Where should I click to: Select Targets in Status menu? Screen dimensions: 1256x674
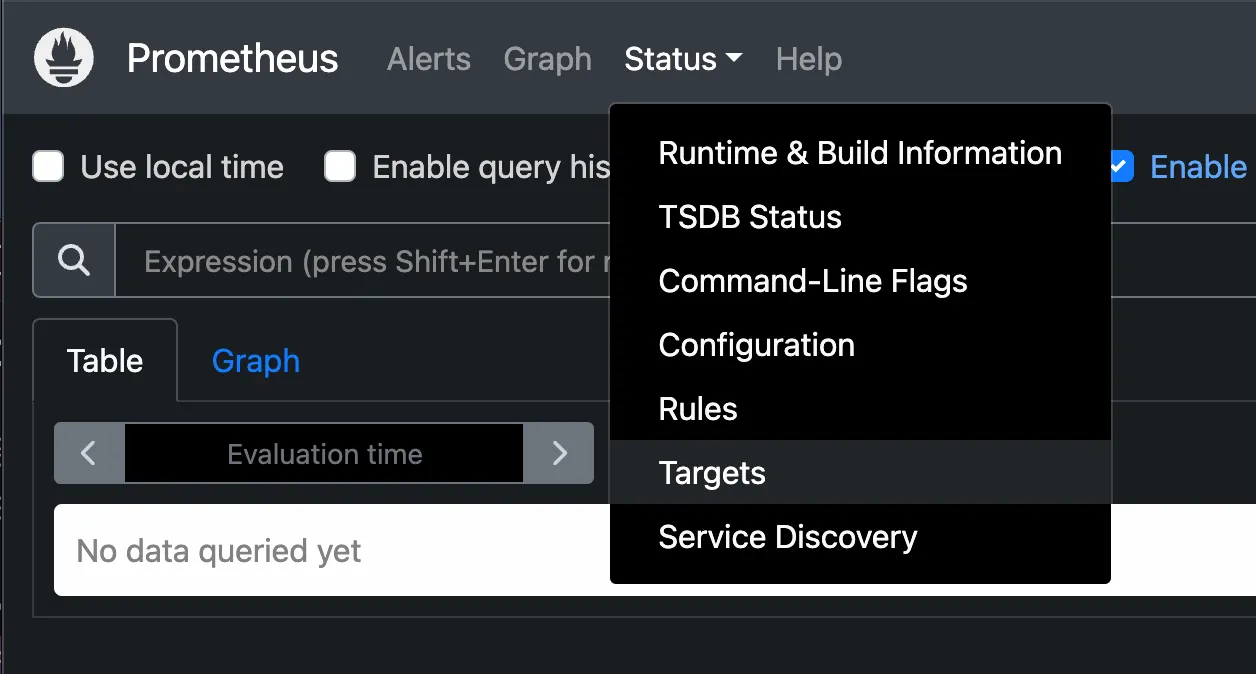pos(712,473)
